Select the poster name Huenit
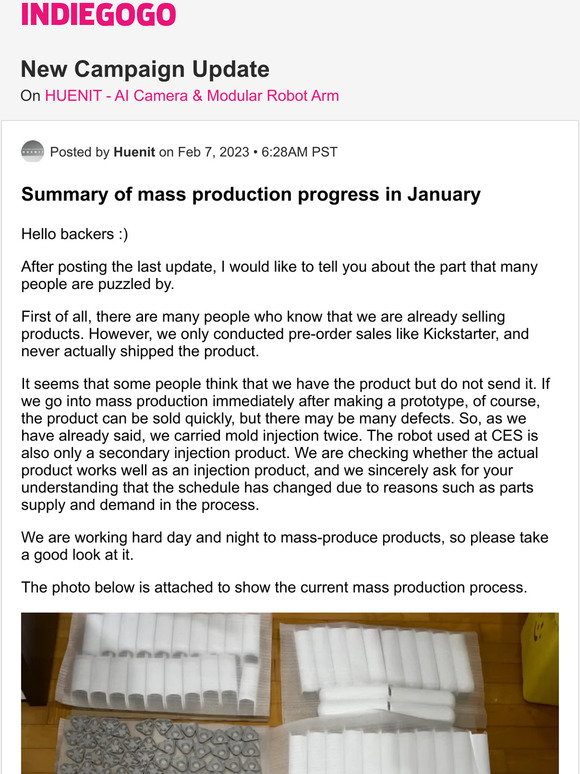Viewport: 580px width, 774px height. pos(134,152)
